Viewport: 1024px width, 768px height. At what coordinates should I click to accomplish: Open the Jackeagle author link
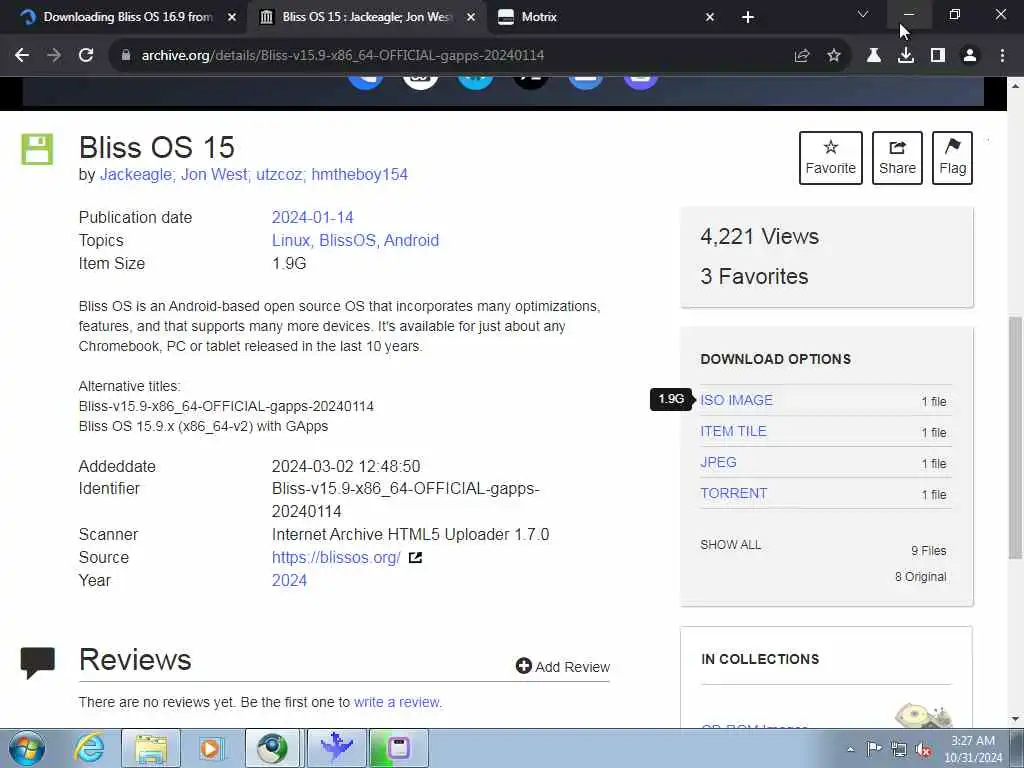pyautogui.click(x=136, y=174)
